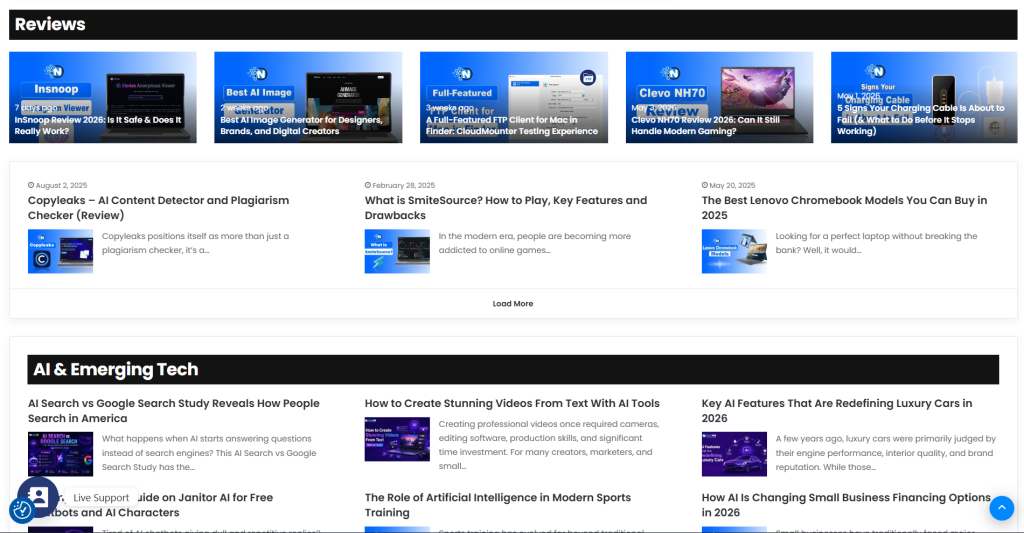
Task: Click the May 20, 2025 date text
Action: pyautogui.click(x=732, y=186)
